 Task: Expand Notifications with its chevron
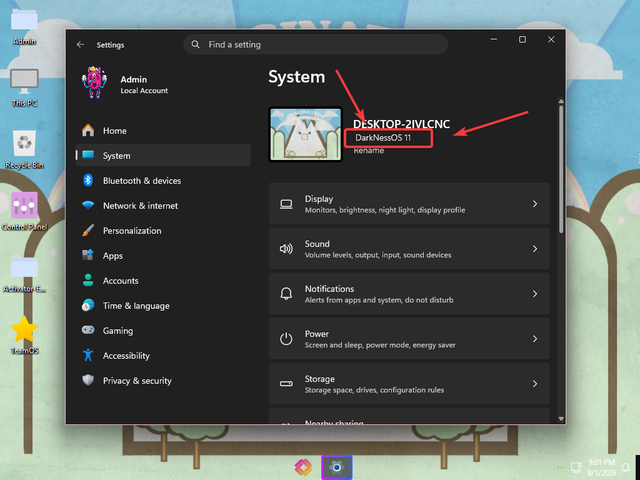pos(535,293)
